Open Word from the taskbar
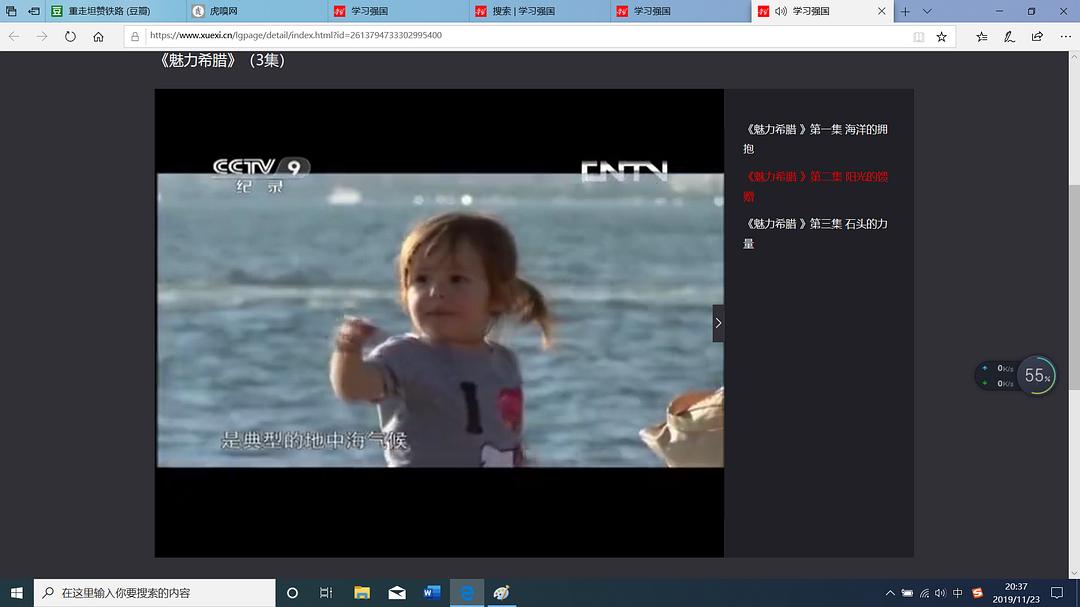 coord(432,593)
